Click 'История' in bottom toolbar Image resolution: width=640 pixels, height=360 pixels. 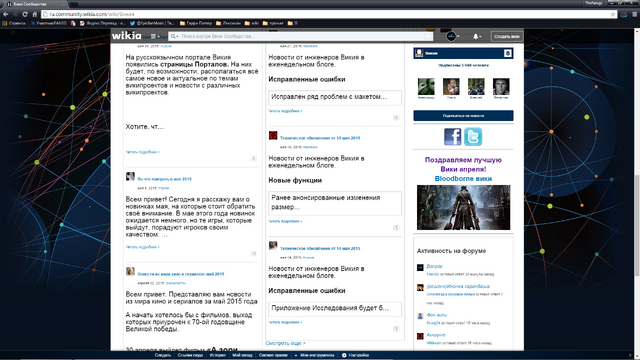pyautogui.click(x=218, y=355)
